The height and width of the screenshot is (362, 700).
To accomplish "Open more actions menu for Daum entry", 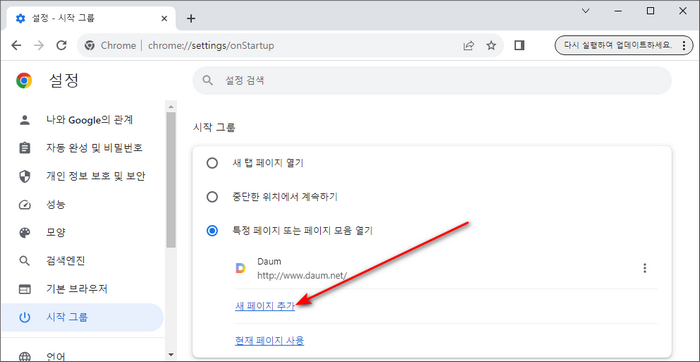I will (x=644, y=268).
